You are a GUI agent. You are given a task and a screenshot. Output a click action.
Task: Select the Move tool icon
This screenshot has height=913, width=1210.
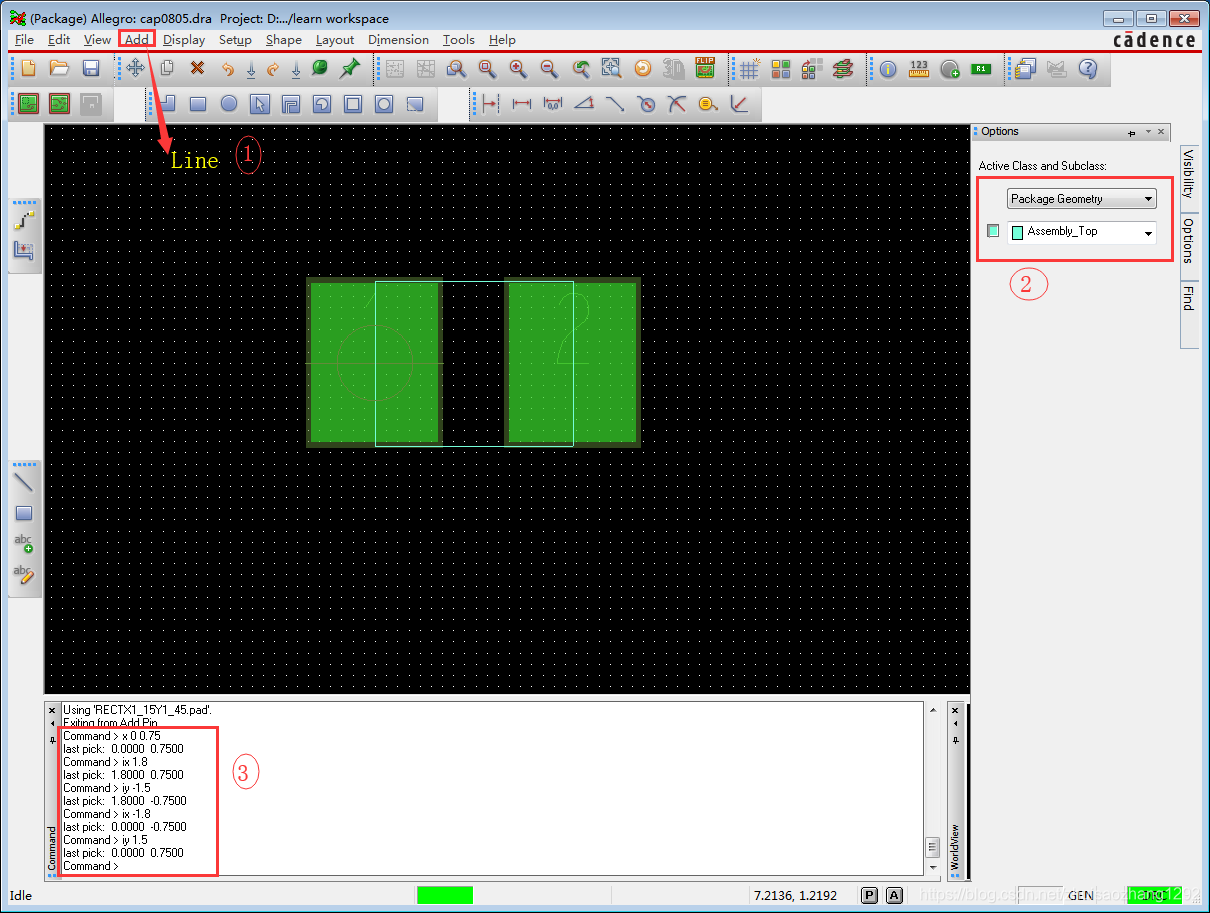pos(135,68)
